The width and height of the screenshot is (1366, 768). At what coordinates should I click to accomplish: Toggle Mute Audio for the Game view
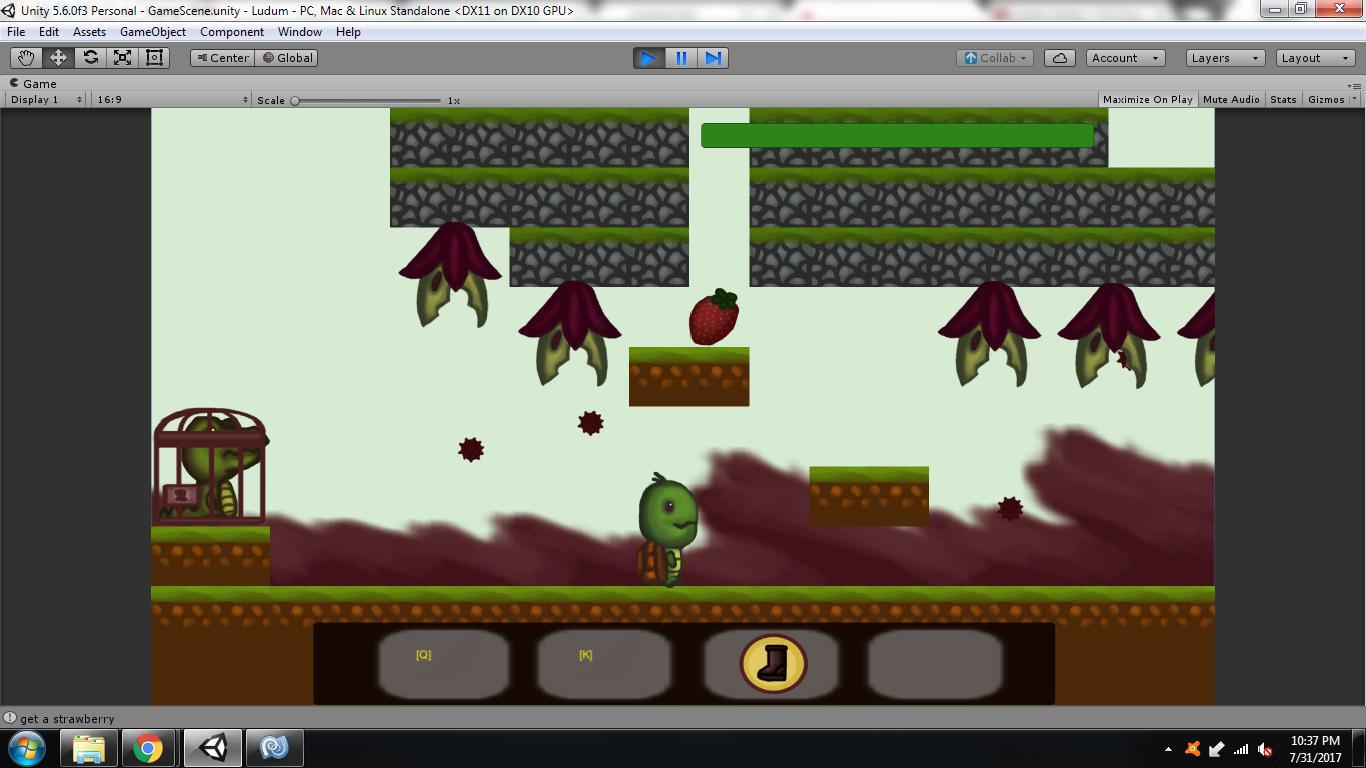coord(1230,99)
